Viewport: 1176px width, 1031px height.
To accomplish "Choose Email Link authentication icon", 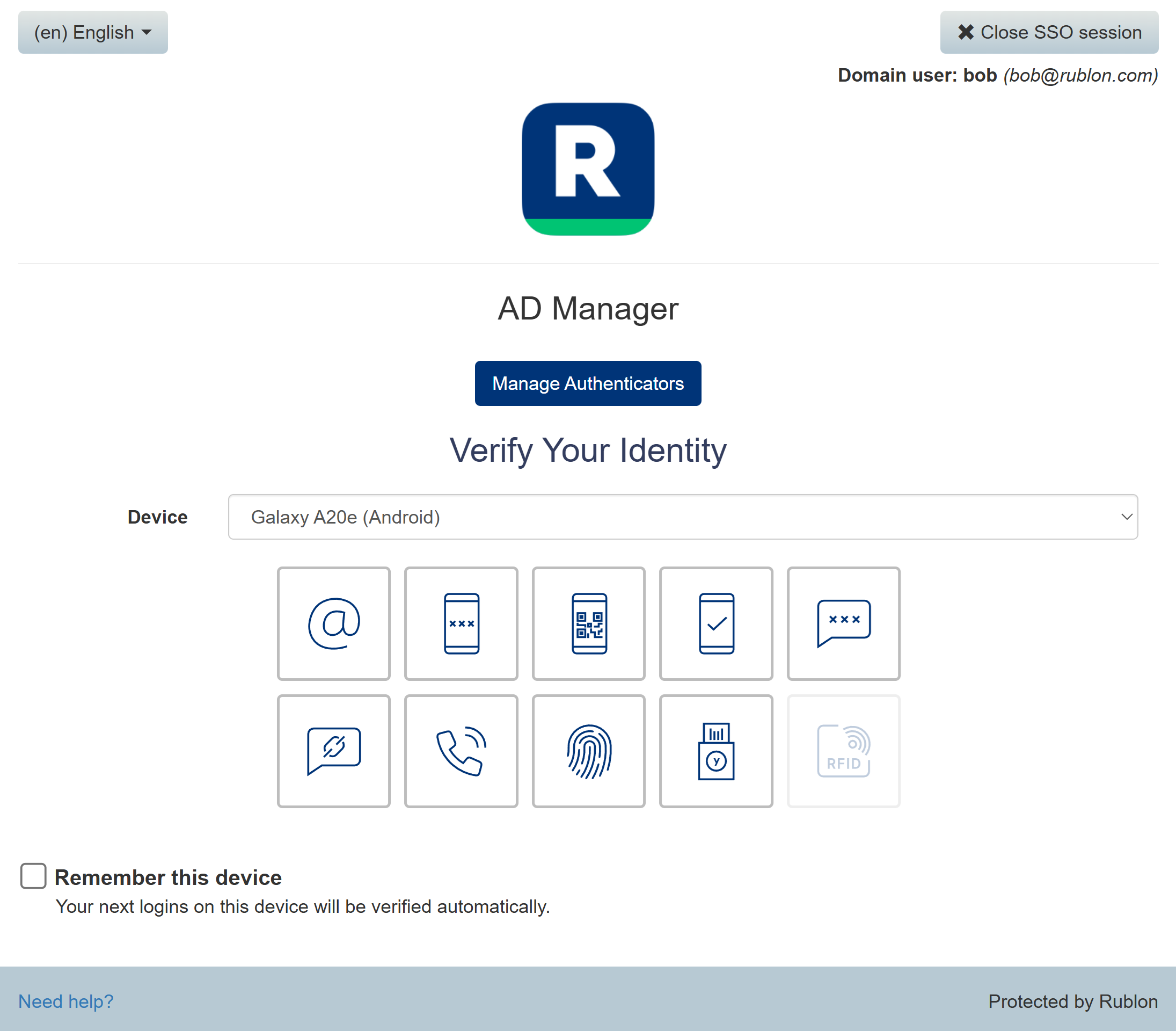I will (333, 623).
